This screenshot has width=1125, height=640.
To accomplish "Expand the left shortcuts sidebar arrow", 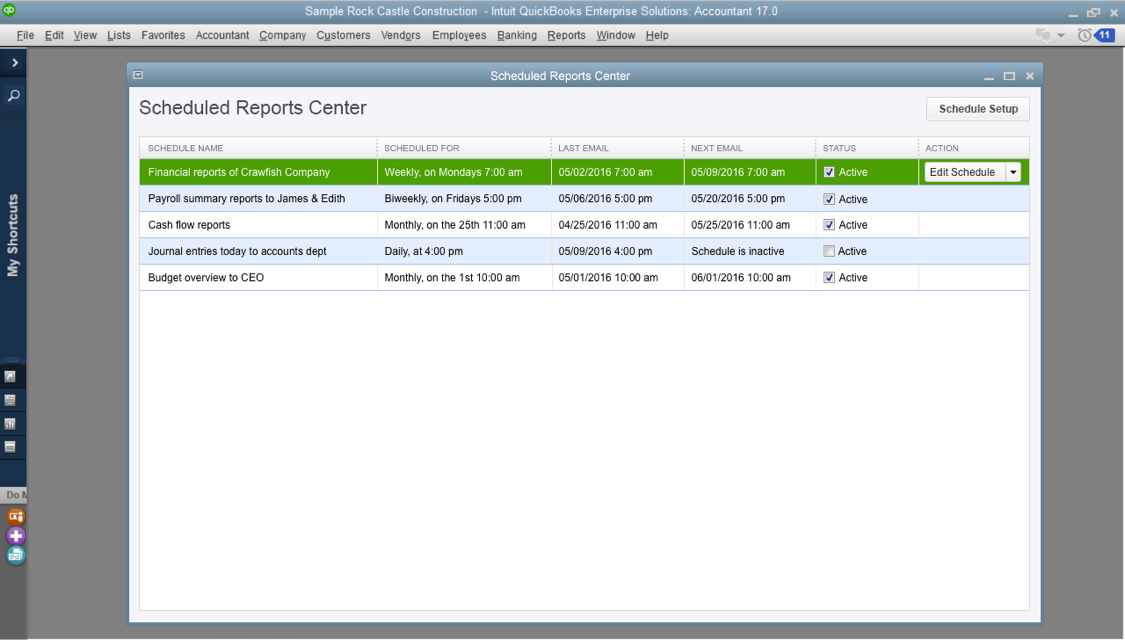I will tap(14, 63).
